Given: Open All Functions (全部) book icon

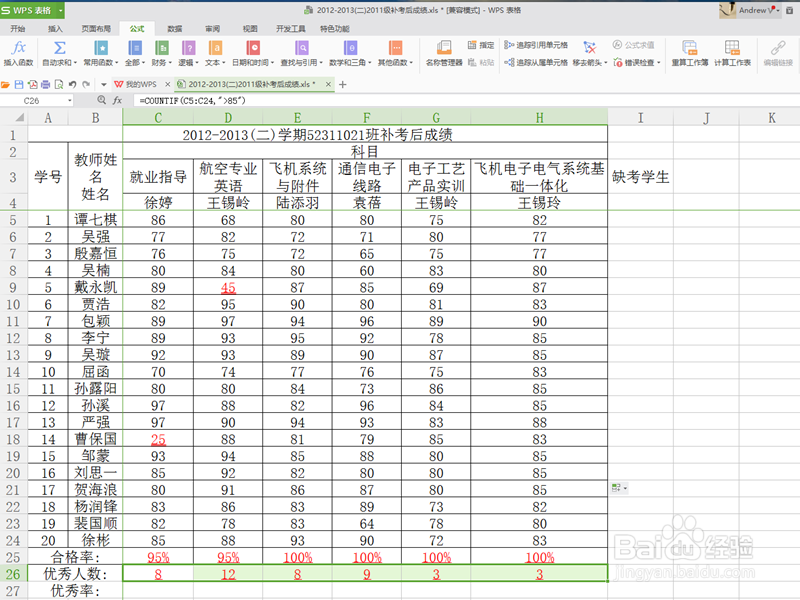Looking at the screenshot, I should [x=135, y=48].
